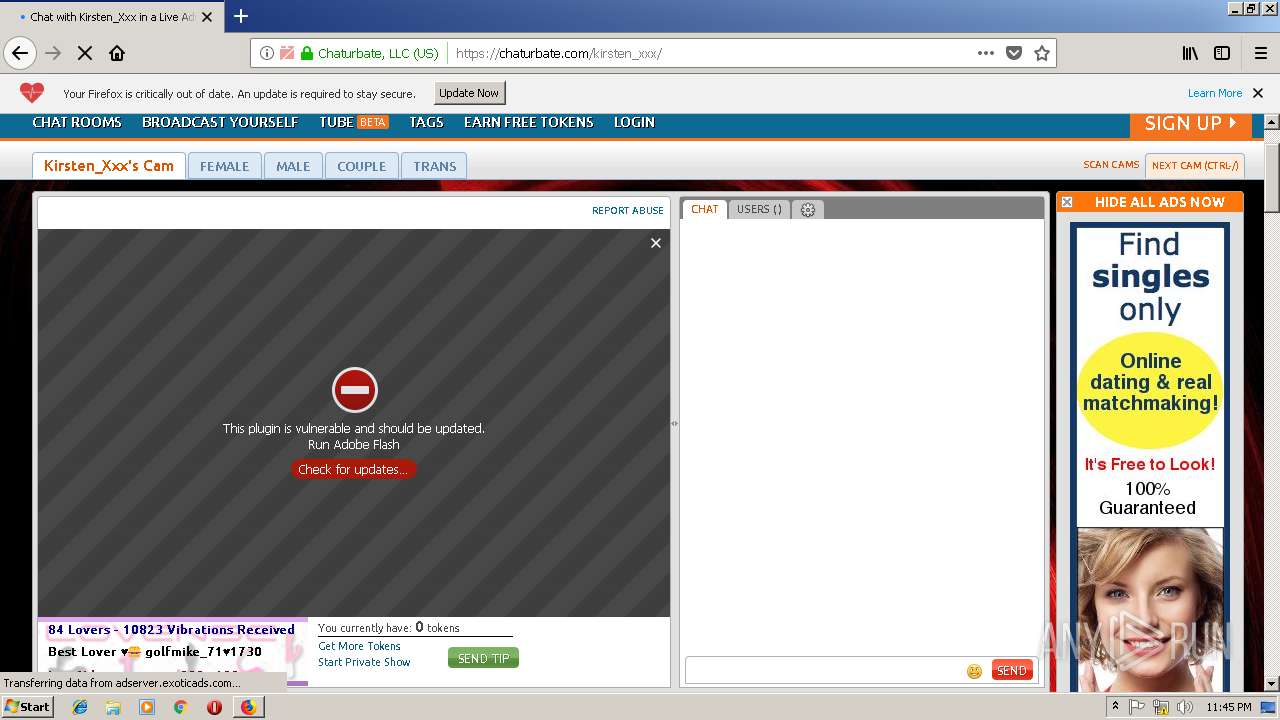Open a new browser tab

point(241,16)
